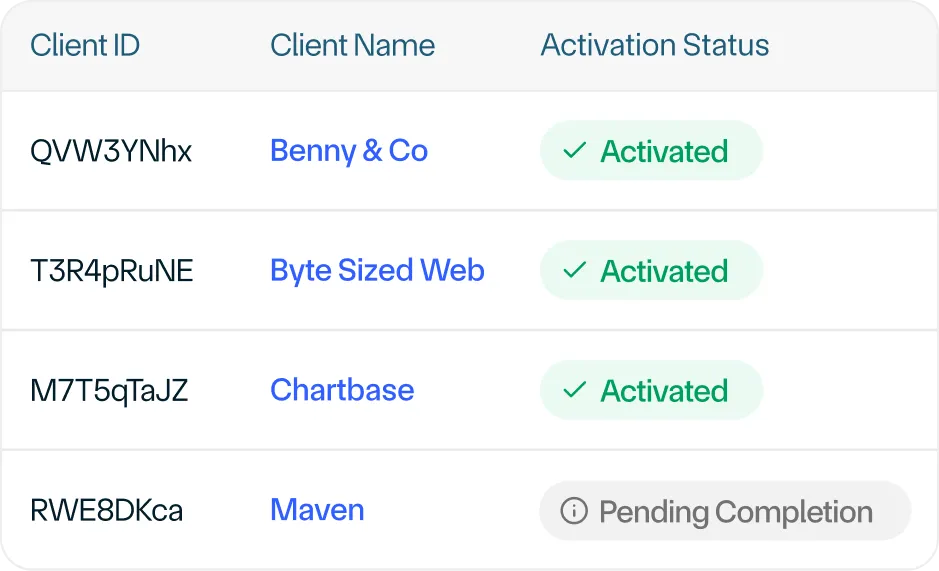939x571 pixels.
Task: Open the Chartbase client link
Action: coord(342,390)
